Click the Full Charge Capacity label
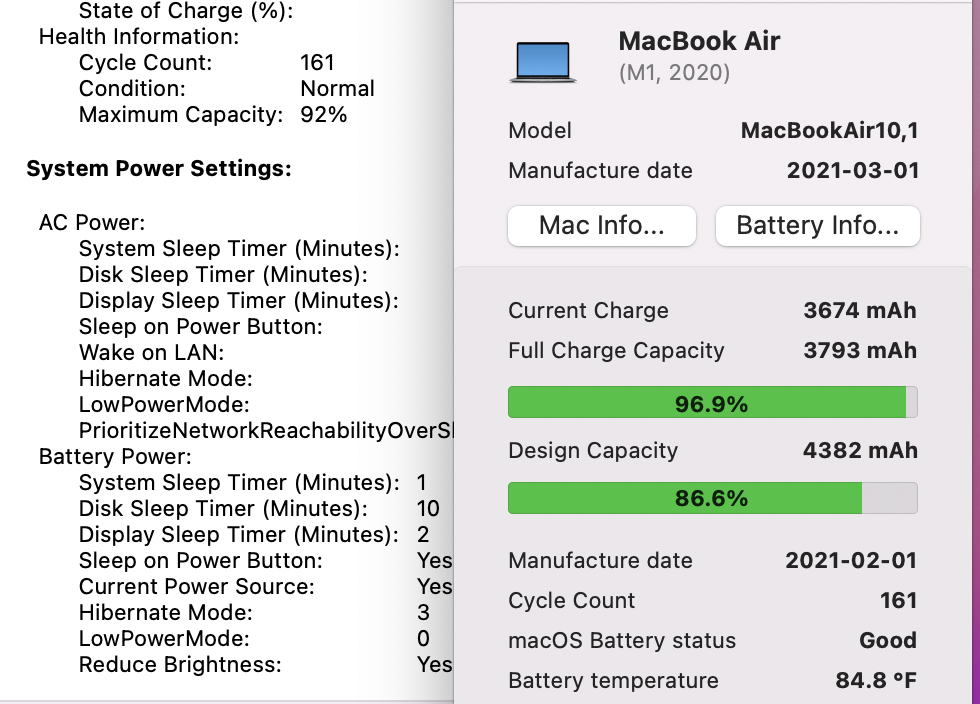 click(616, 350)
